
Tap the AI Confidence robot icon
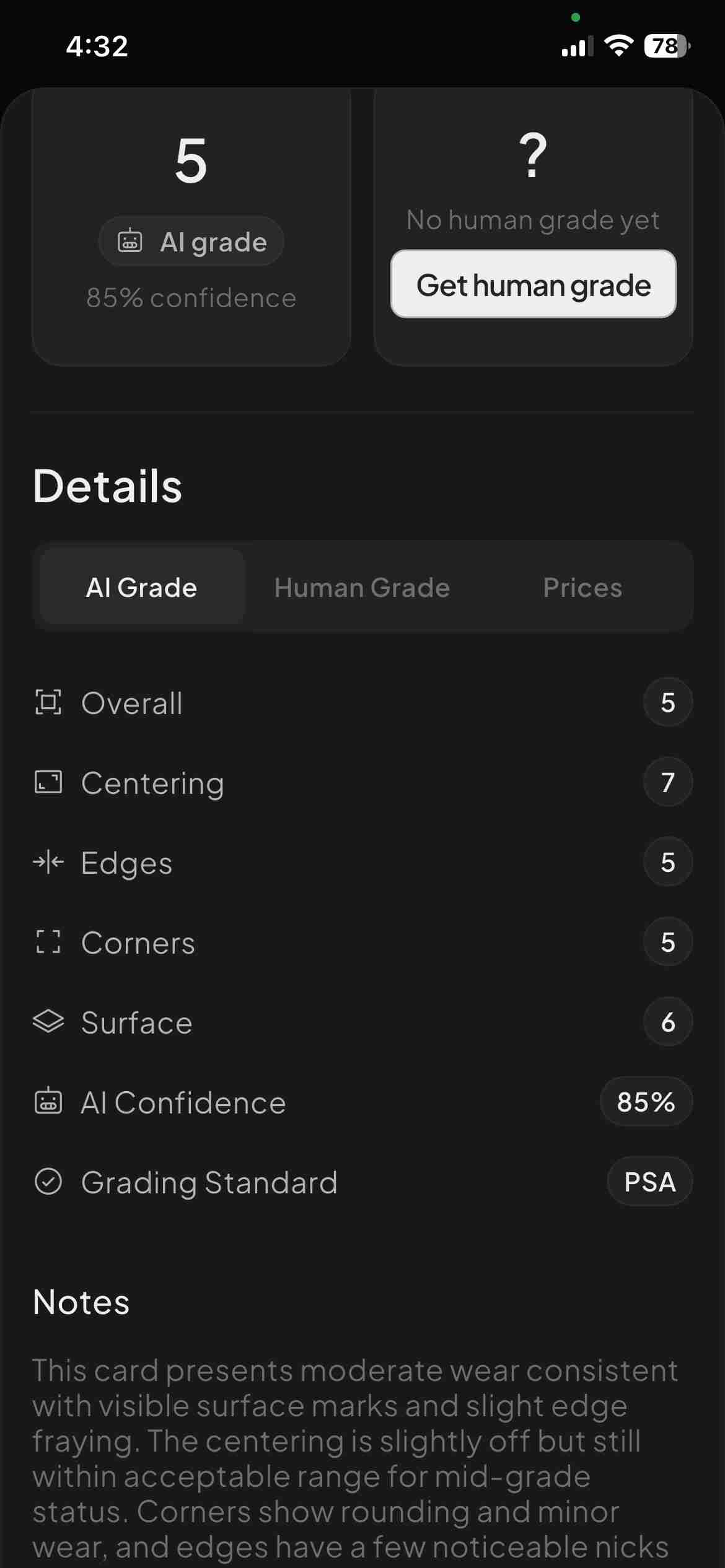(48, 1102)
